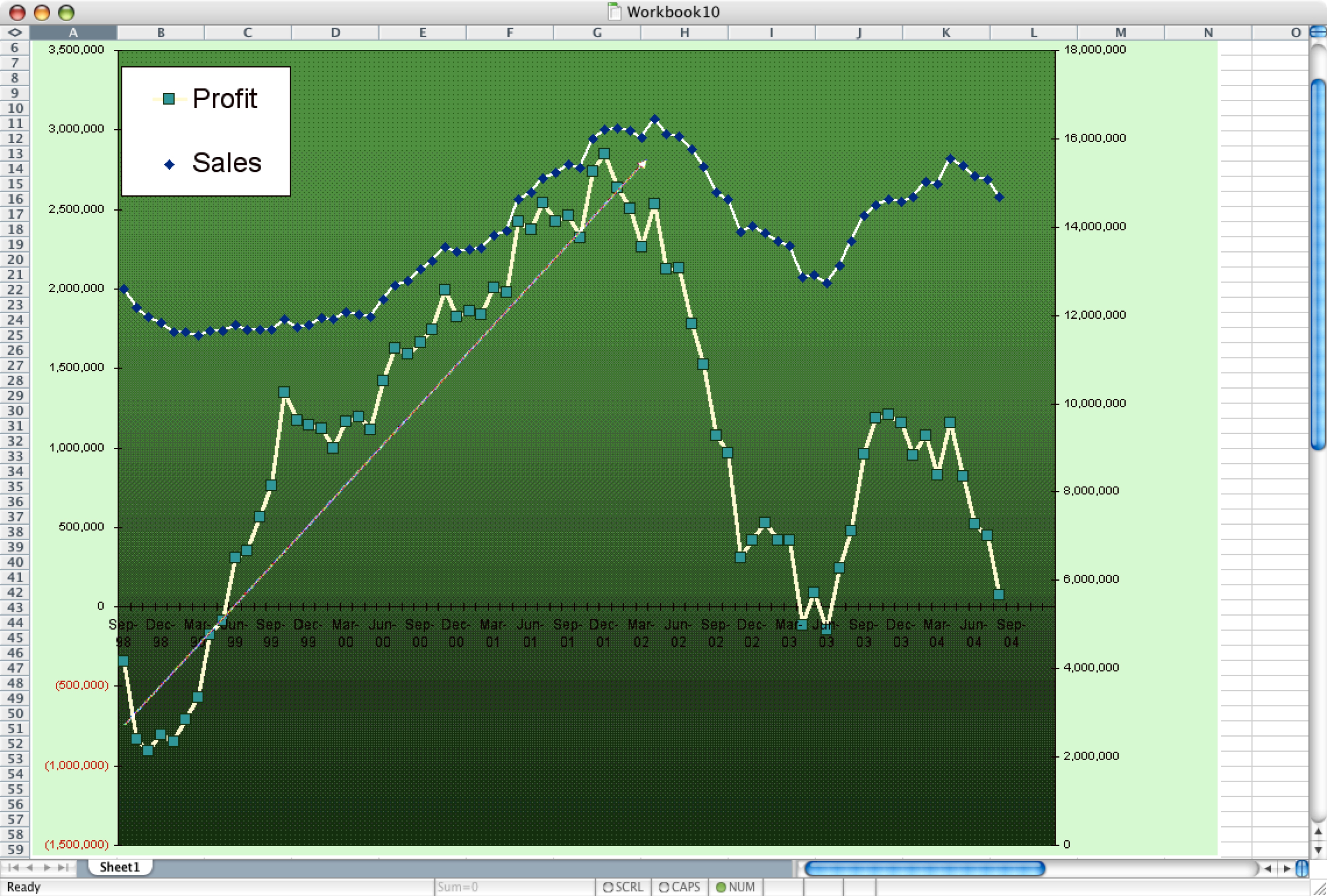
Task: Select column H header
Action: point(684,32)
